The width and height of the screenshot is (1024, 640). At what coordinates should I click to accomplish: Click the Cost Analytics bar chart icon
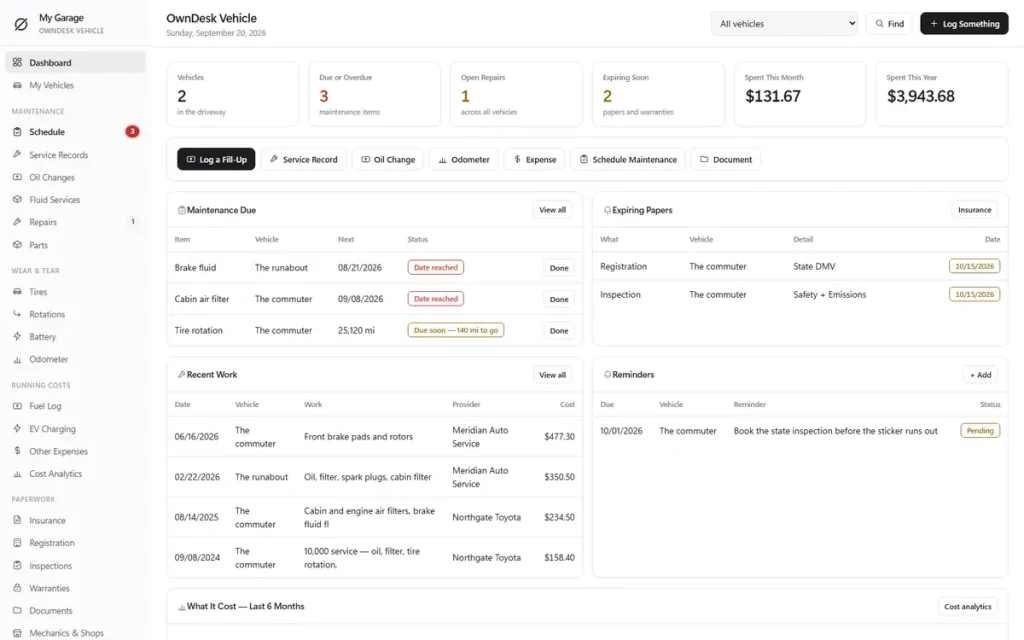(17, 473)
